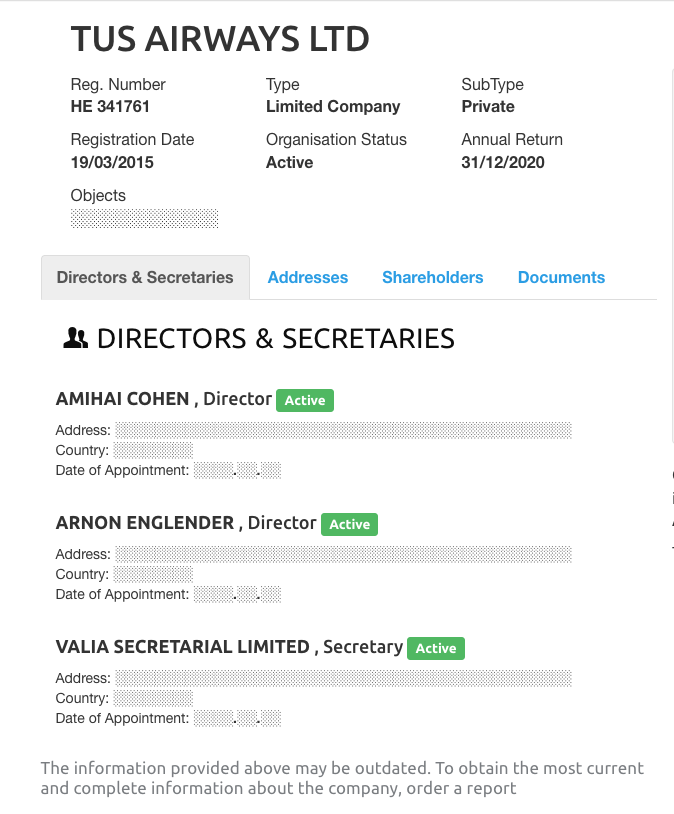Click the Active badge next to Arnon Englender
674x814 pixels.
(x=350, y=524)
